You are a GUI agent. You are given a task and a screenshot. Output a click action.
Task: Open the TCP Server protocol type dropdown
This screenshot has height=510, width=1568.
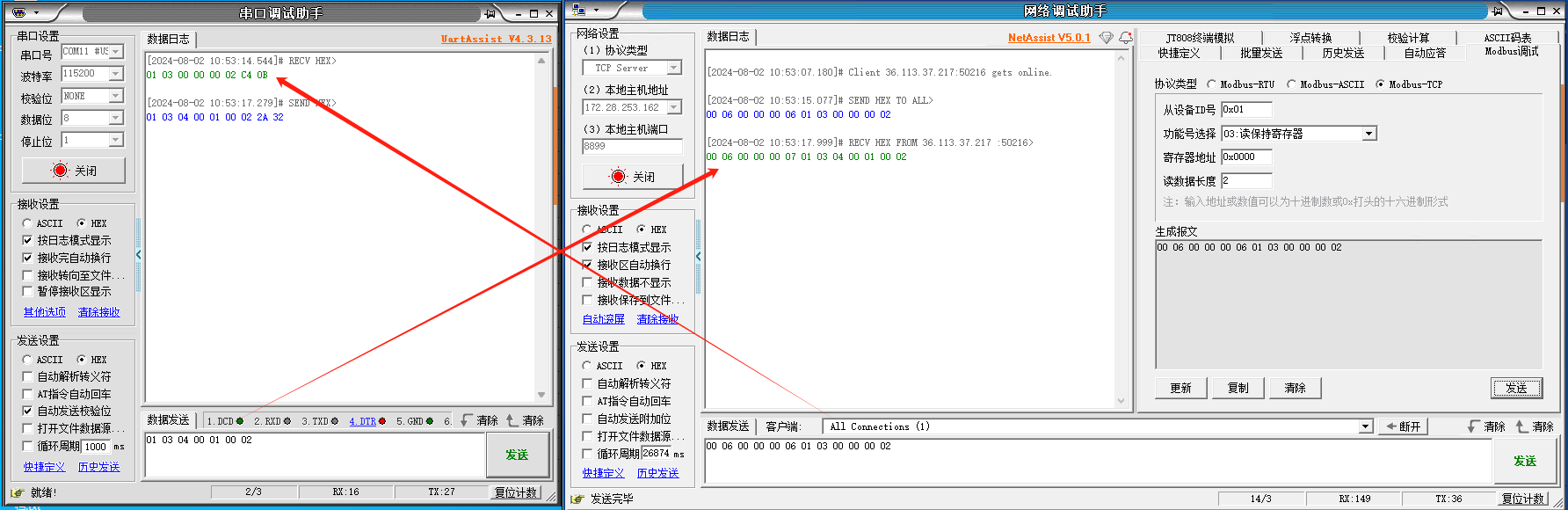(x=674, y=68)
